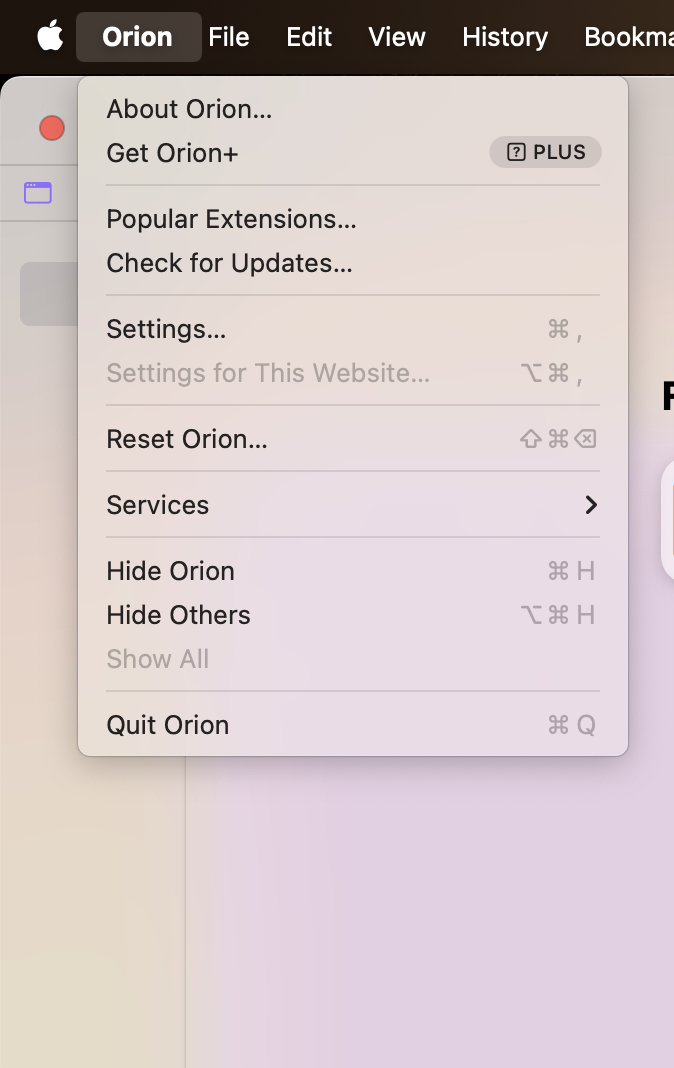
Task: Select Check for Updates...
Action: coord(229,263)
